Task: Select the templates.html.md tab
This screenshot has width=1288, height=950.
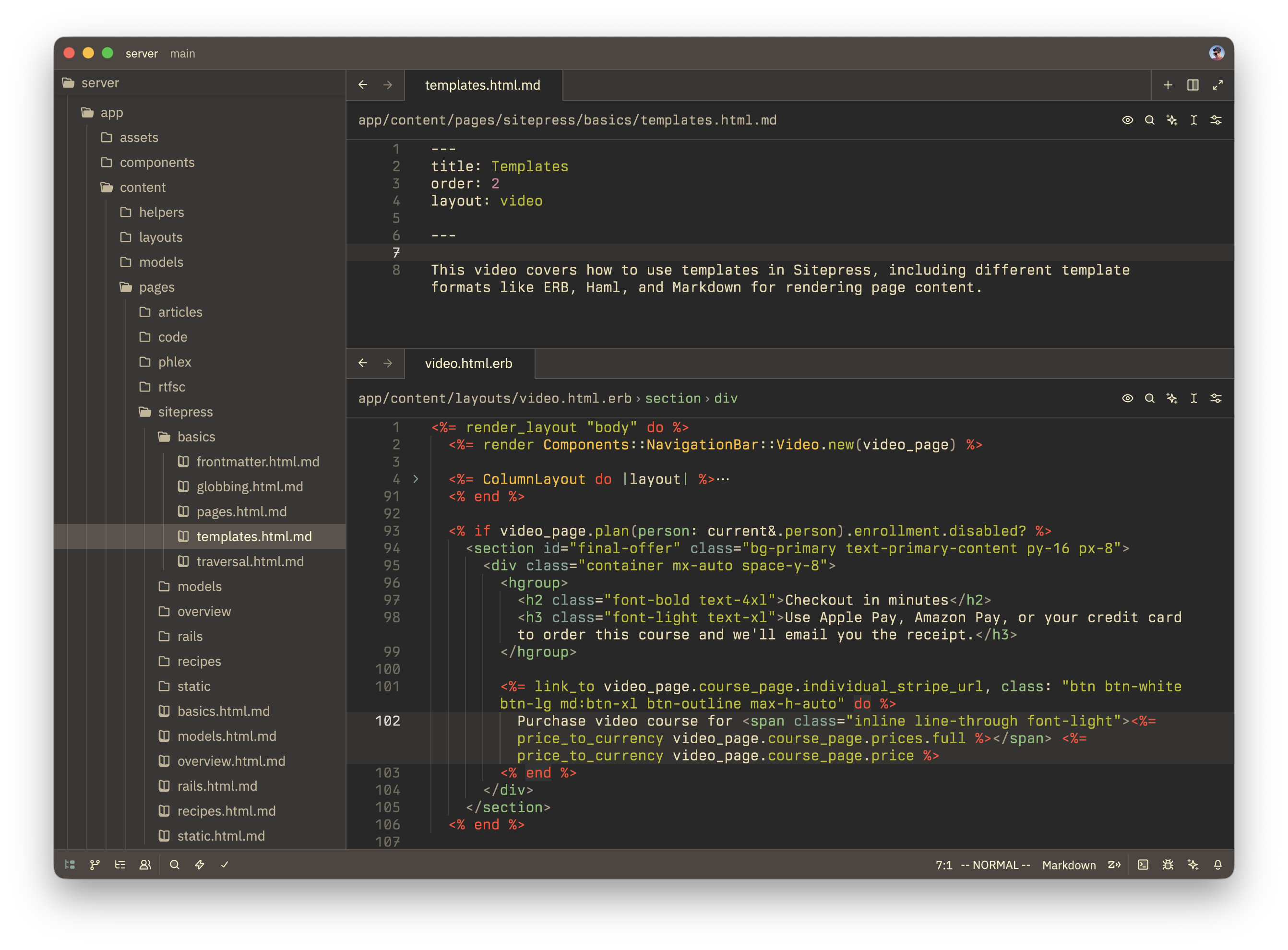Action: coord(482,85)
